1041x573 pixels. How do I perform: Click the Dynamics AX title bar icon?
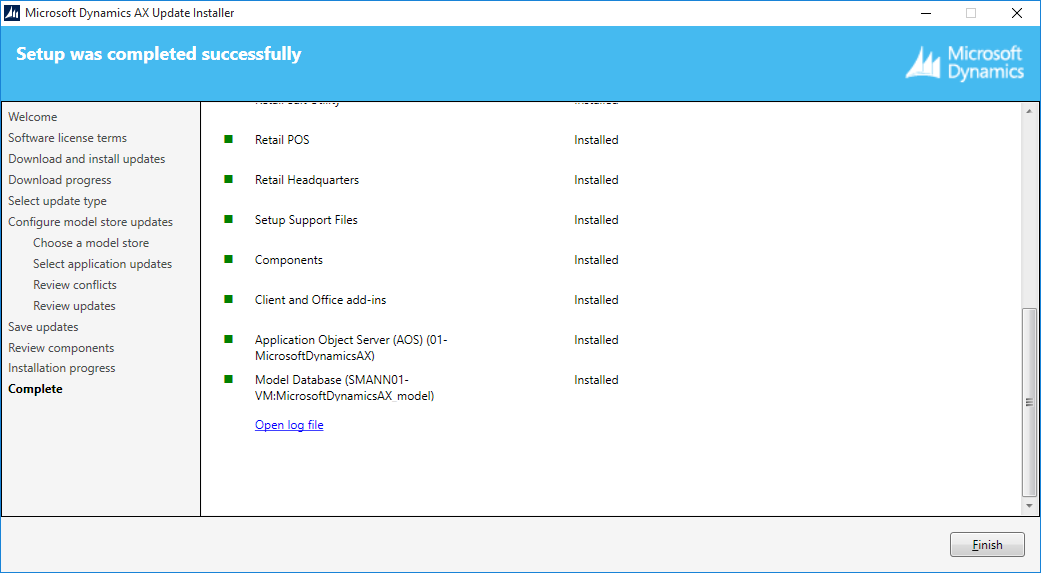(x=12, y=13)
